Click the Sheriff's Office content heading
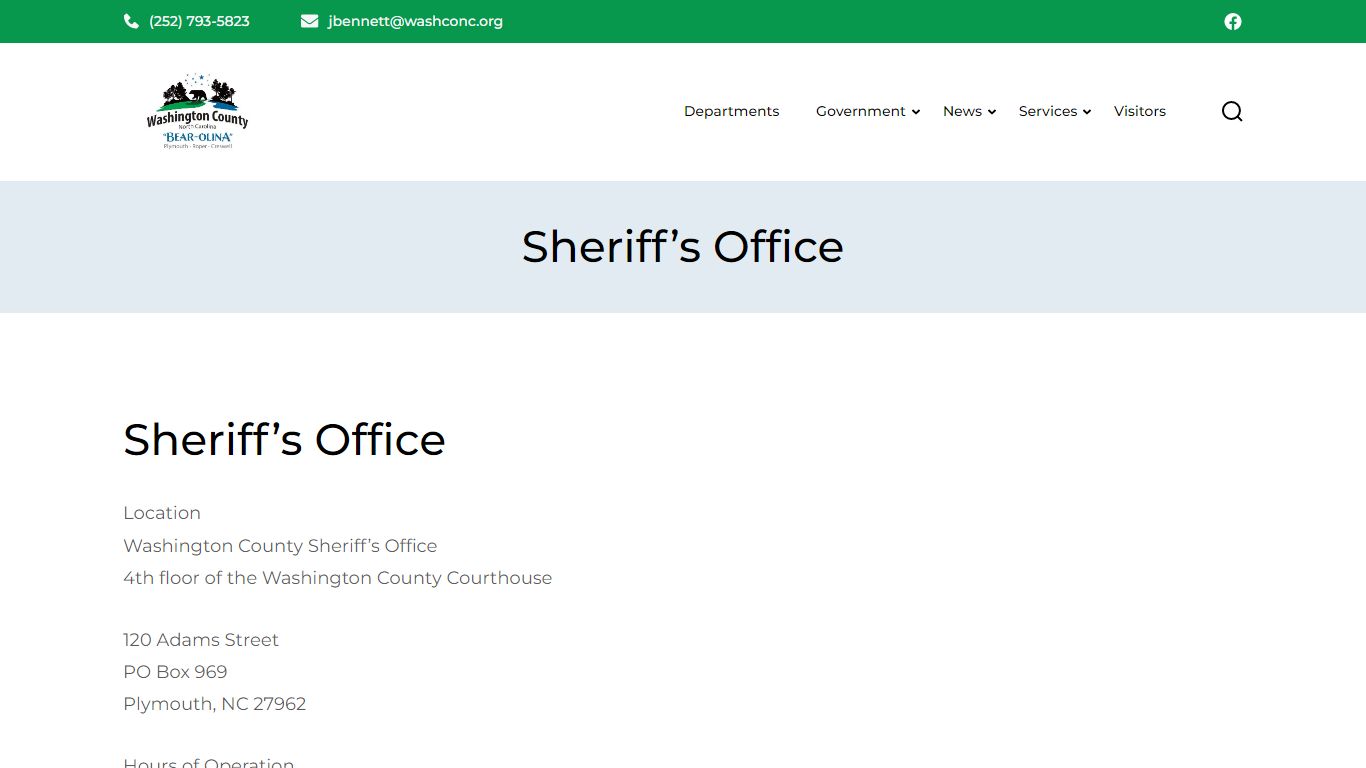This screenshot has height=768, width=1366. pyautogui.click(x=284, y=439)
